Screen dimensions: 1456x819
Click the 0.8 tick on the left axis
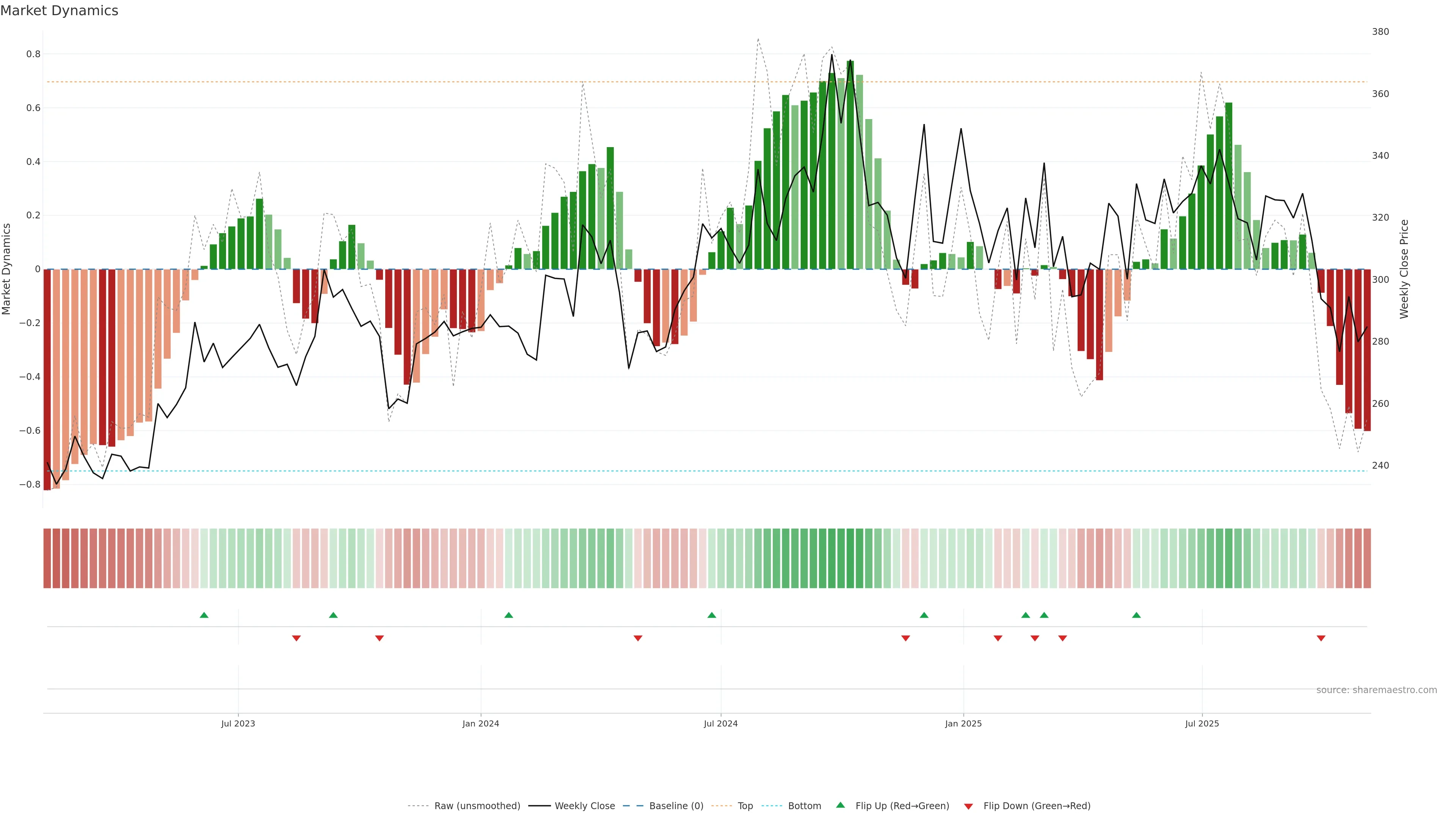pyautogui.click(x=33, y=54)
